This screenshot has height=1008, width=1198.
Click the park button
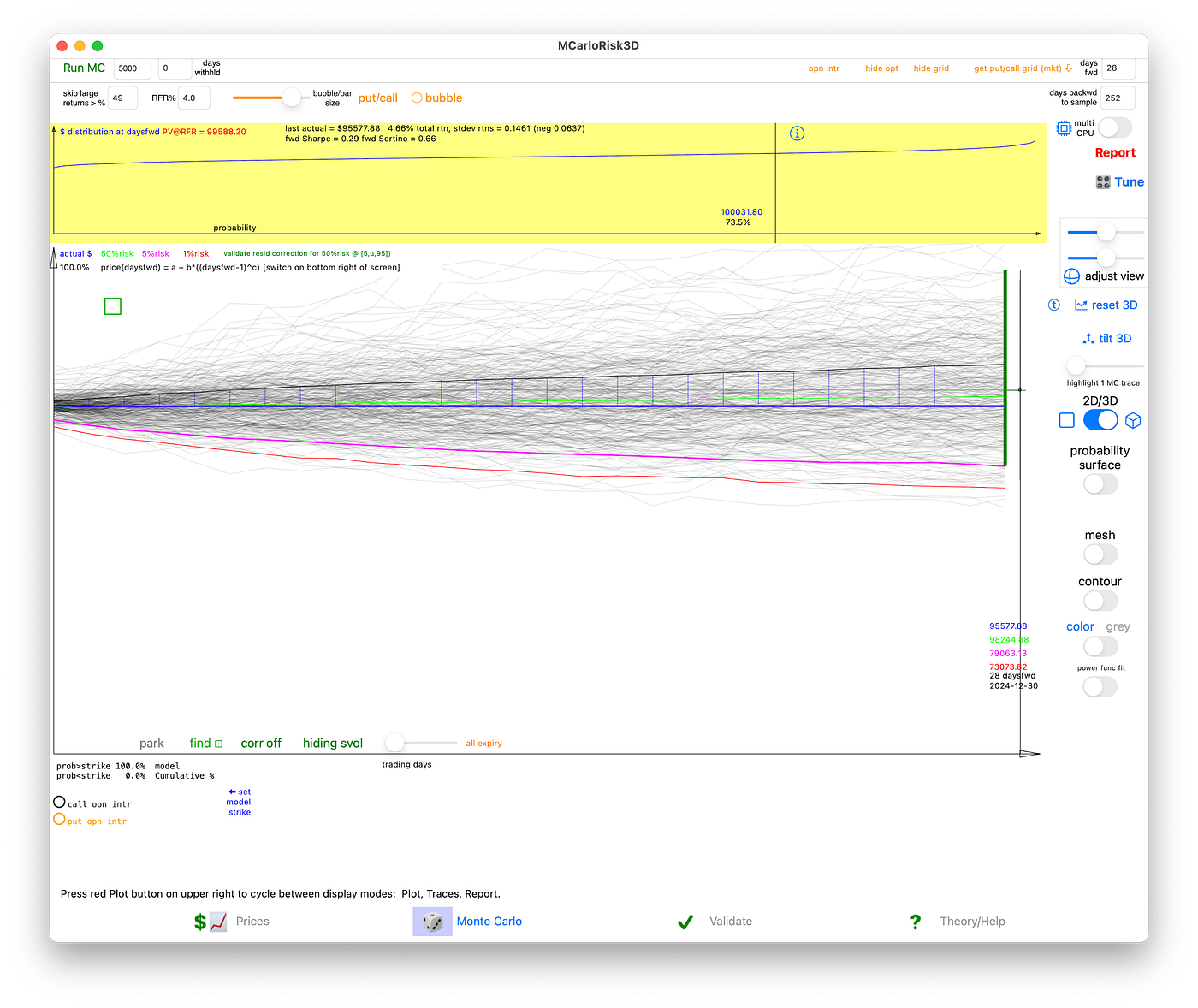[151, 744]
